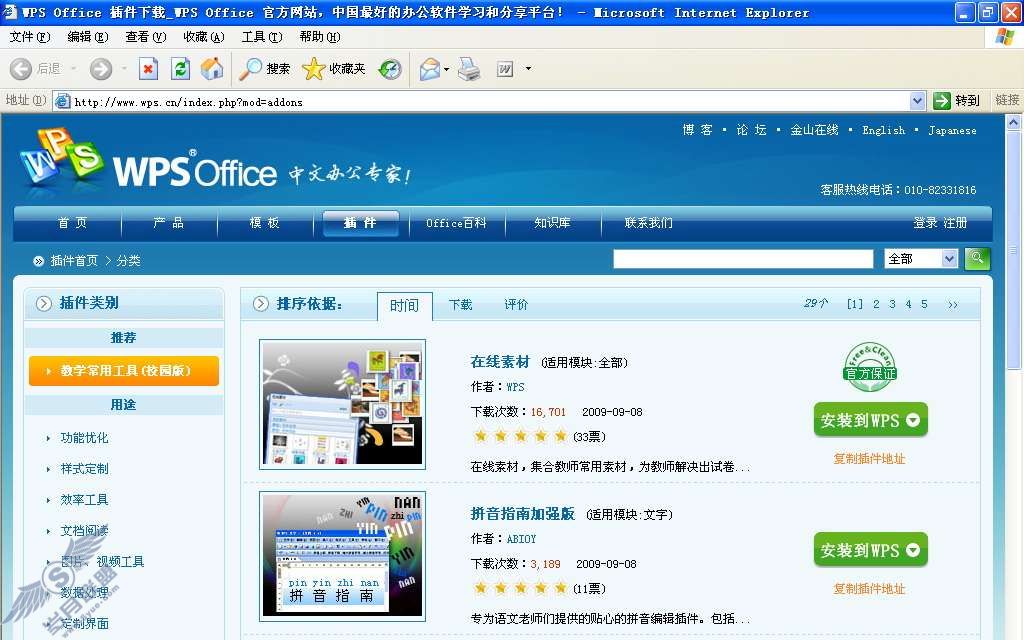Open 功能优化 category
The height and width of the screenshot is (640, 1024).
(x=84, y=438)
